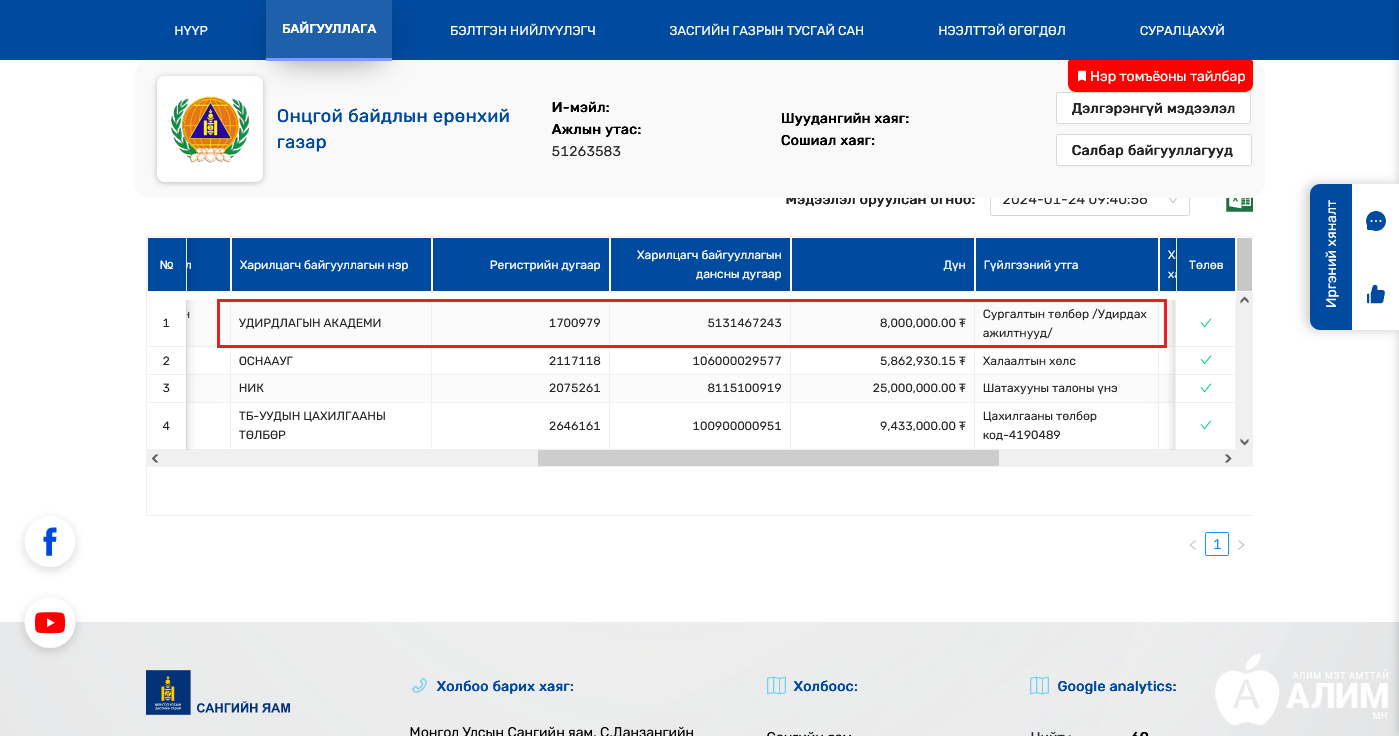Click registration number 2646161
Screen dimensions: 1399x736
(574, 425)
